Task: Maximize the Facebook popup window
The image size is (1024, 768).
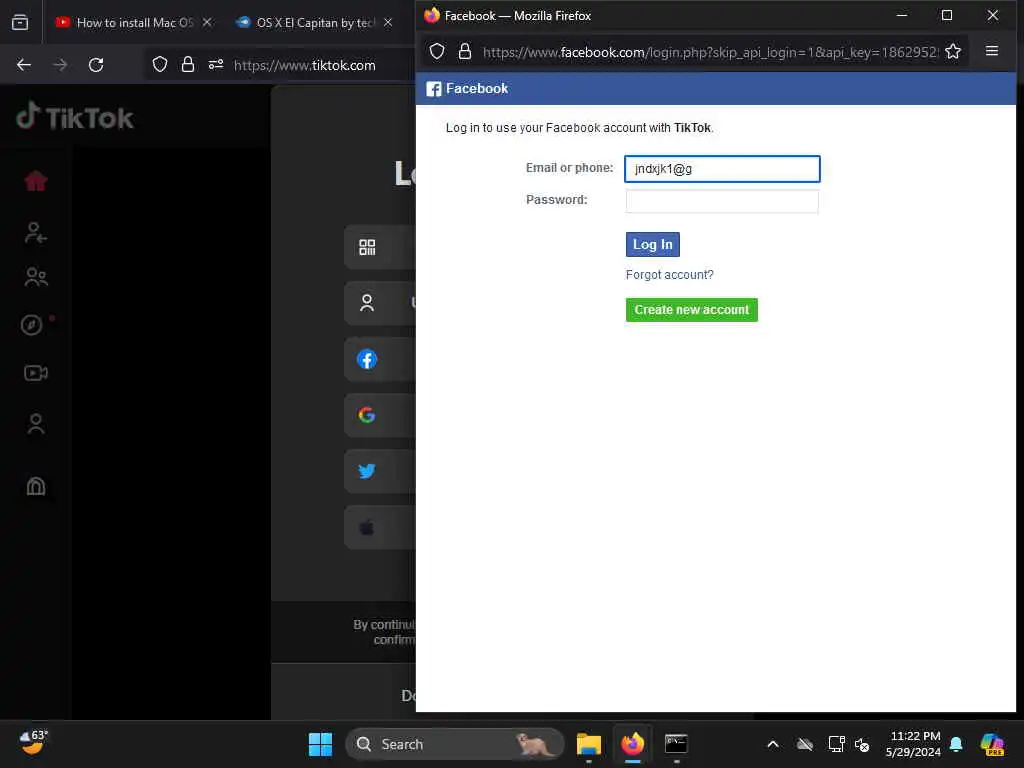Action: point(947,15)
